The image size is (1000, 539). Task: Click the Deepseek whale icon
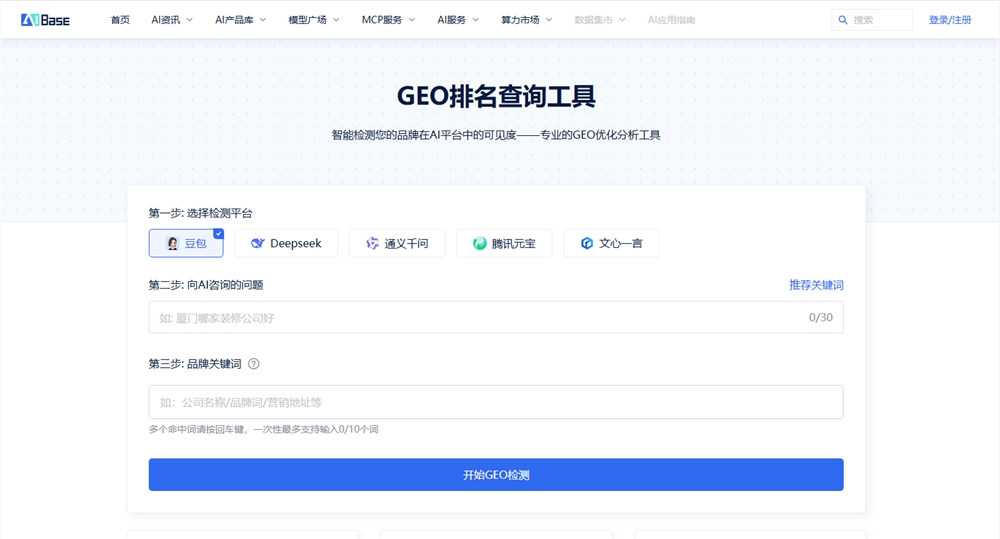click(x=258, y=243)
